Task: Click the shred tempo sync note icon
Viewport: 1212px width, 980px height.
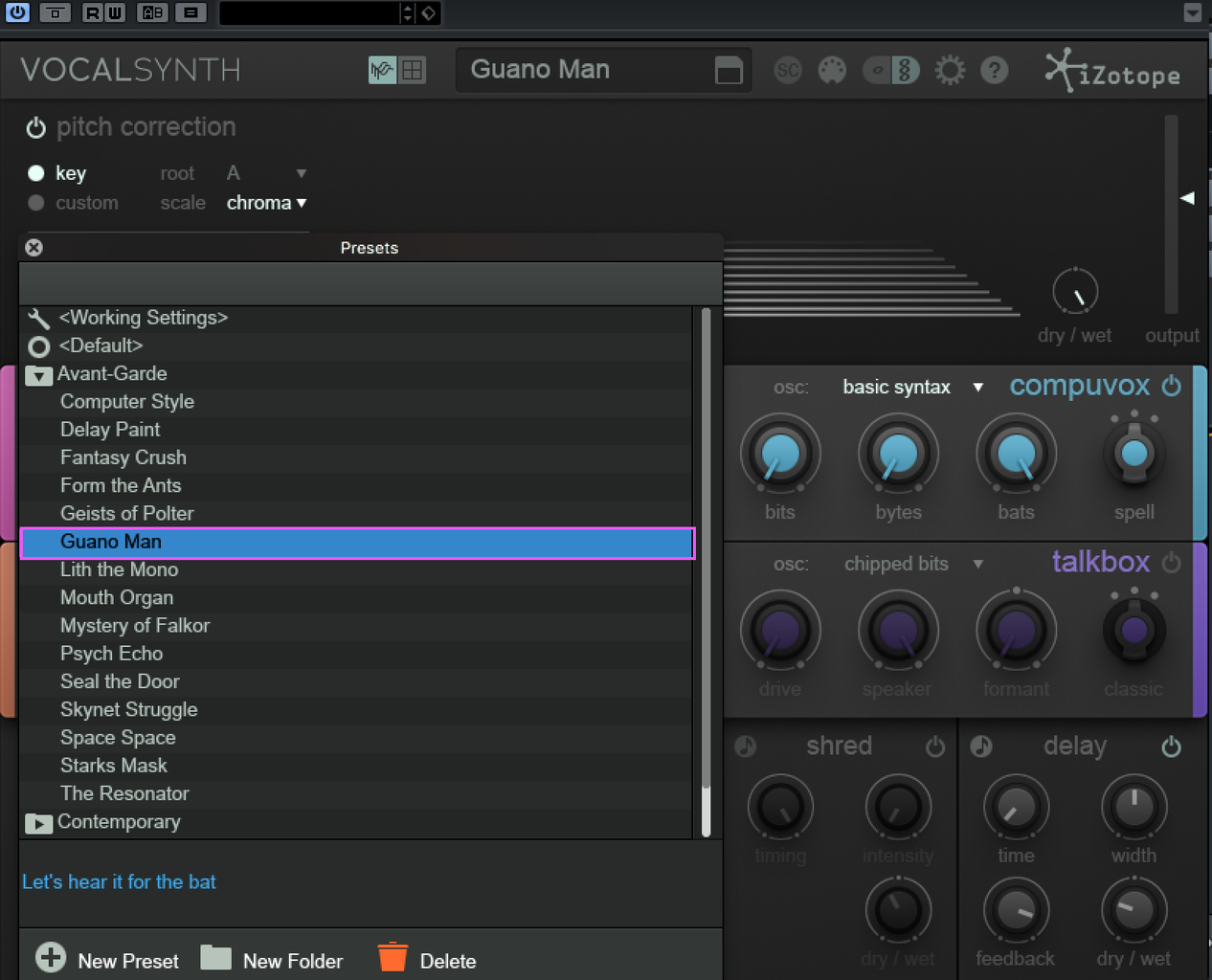Action: click(x=746, y=746)
